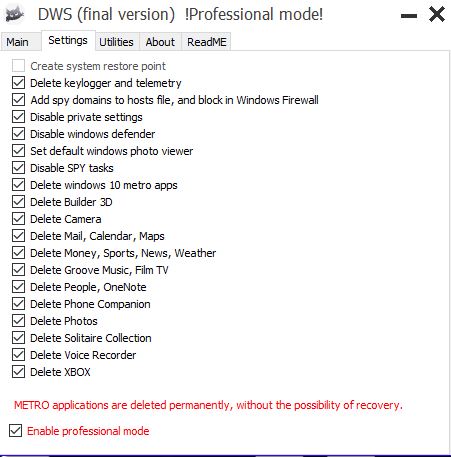The image size is (451, 457).
Task: Uncheck Delete Photos option
Action: [18, 321]
